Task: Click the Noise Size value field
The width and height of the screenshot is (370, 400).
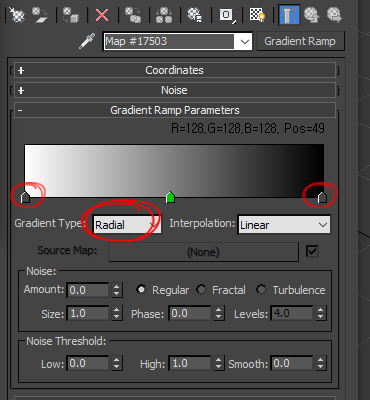Action: [88, 313]
